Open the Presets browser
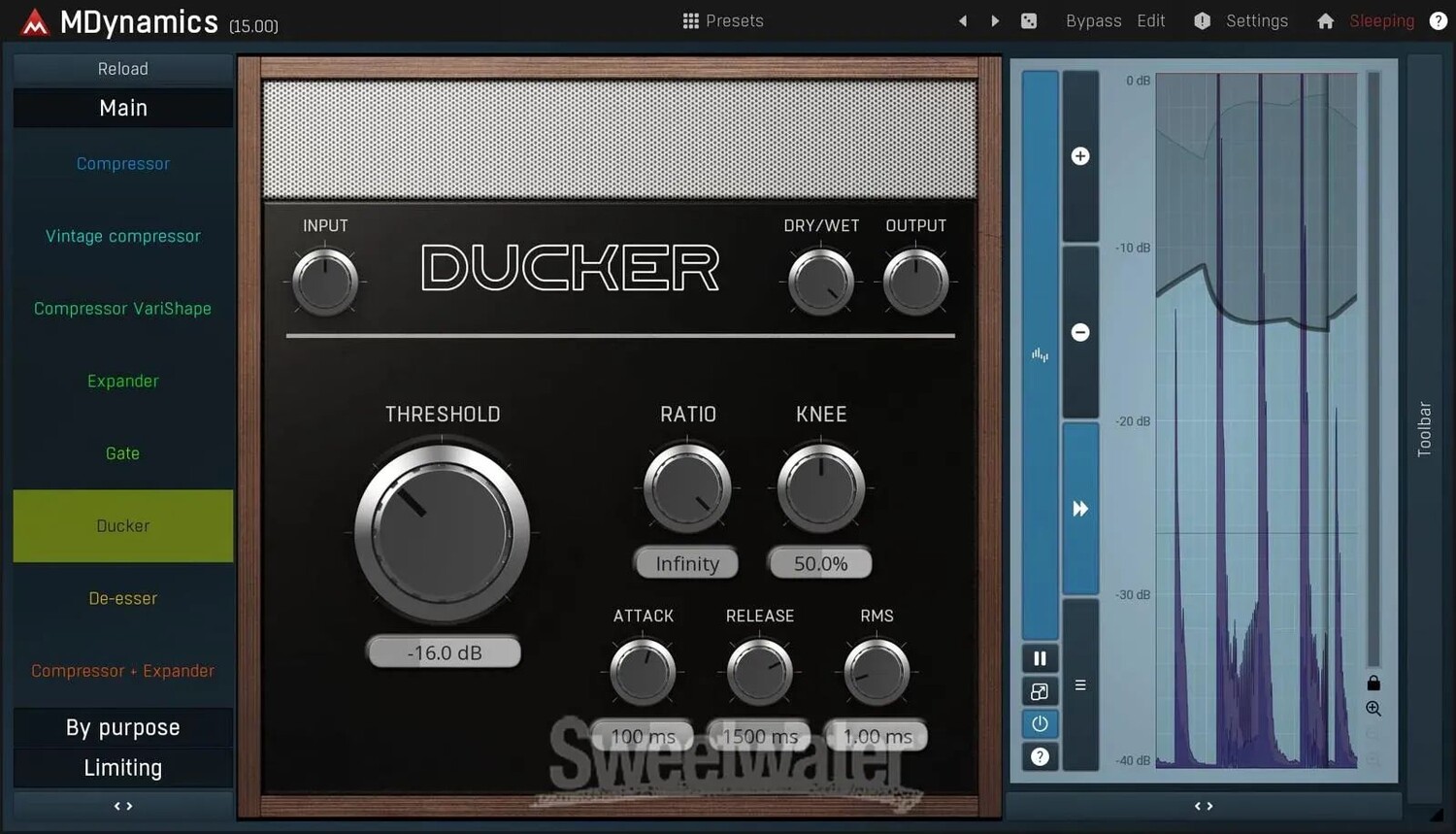Viewport: 1456px width, 834px height. coord(723,20)
